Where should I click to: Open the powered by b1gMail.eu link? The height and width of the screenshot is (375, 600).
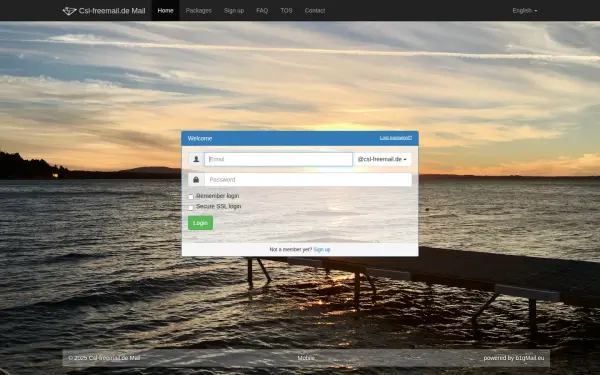point(514,358)
